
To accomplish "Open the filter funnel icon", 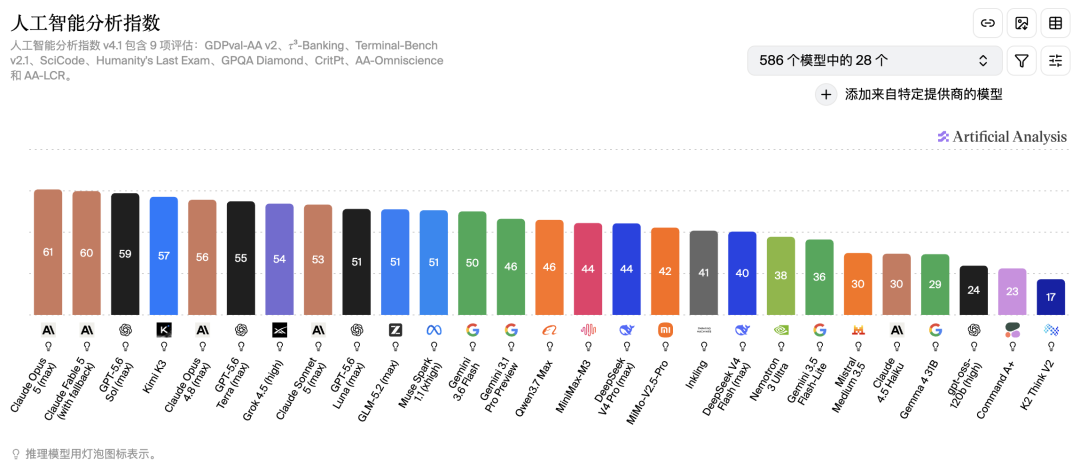I will [x=1021, y=61].
